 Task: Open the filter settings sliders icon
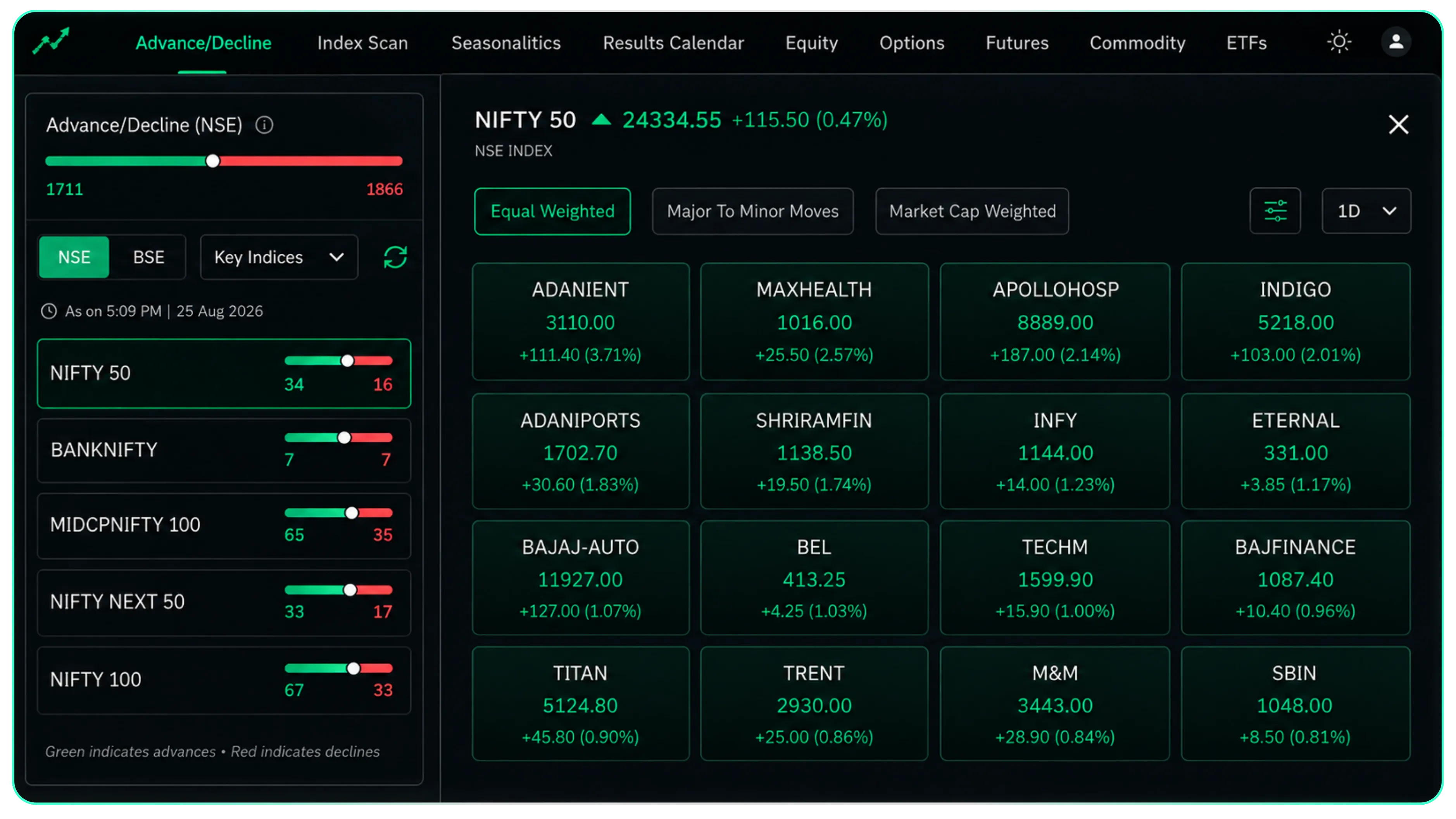point(1275,211)
